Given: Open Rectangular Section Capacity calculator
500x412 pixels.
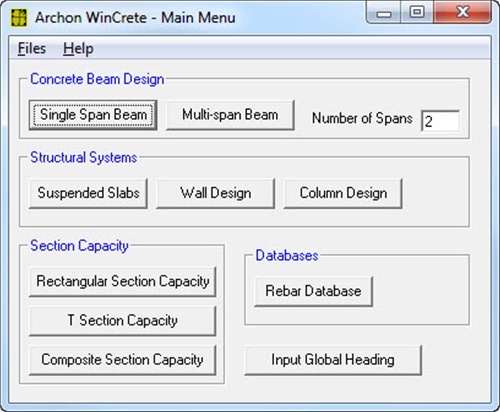Looking at the screenshot, I should click(123, 281).
